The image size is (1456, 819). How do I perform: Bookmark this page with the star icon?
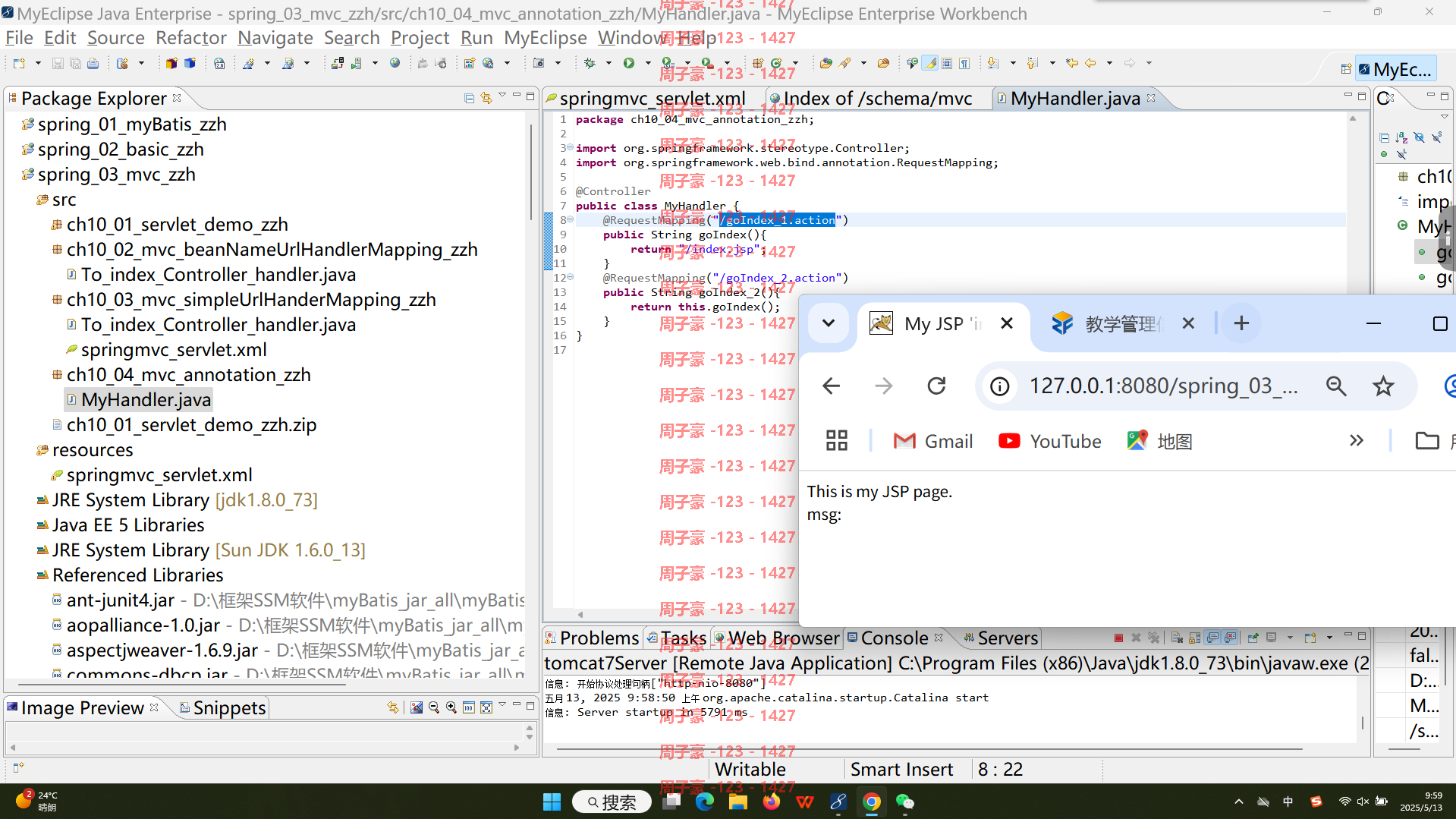click(x=1383, y=386)
